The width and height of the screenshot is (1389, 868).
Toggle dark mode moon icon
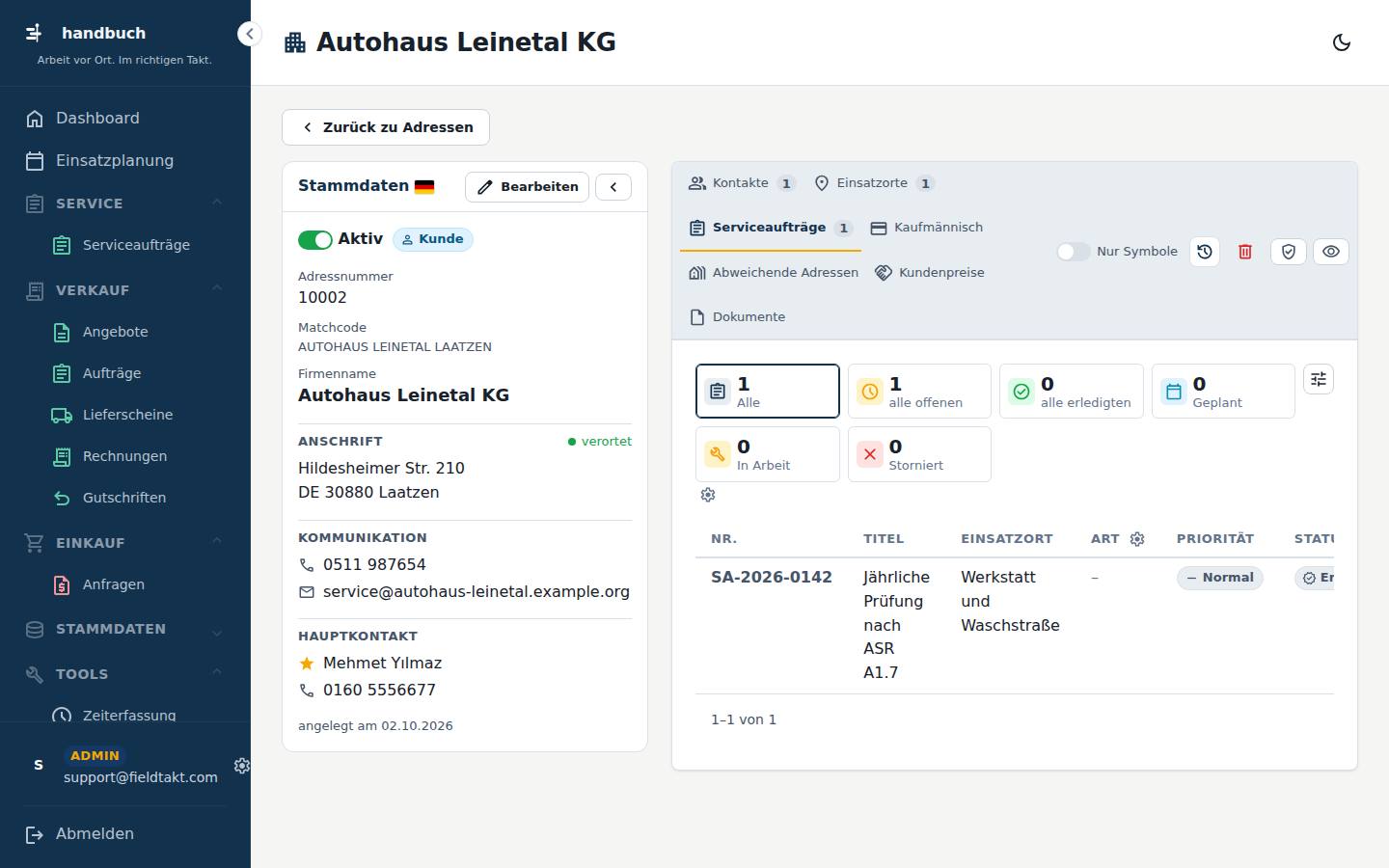(x=1341, y=42)
